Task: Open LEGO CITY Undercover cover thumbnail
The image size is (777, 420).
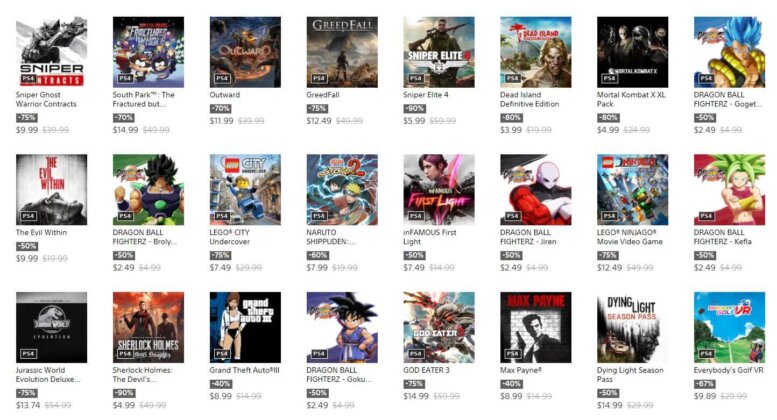Action: (245, 190)
